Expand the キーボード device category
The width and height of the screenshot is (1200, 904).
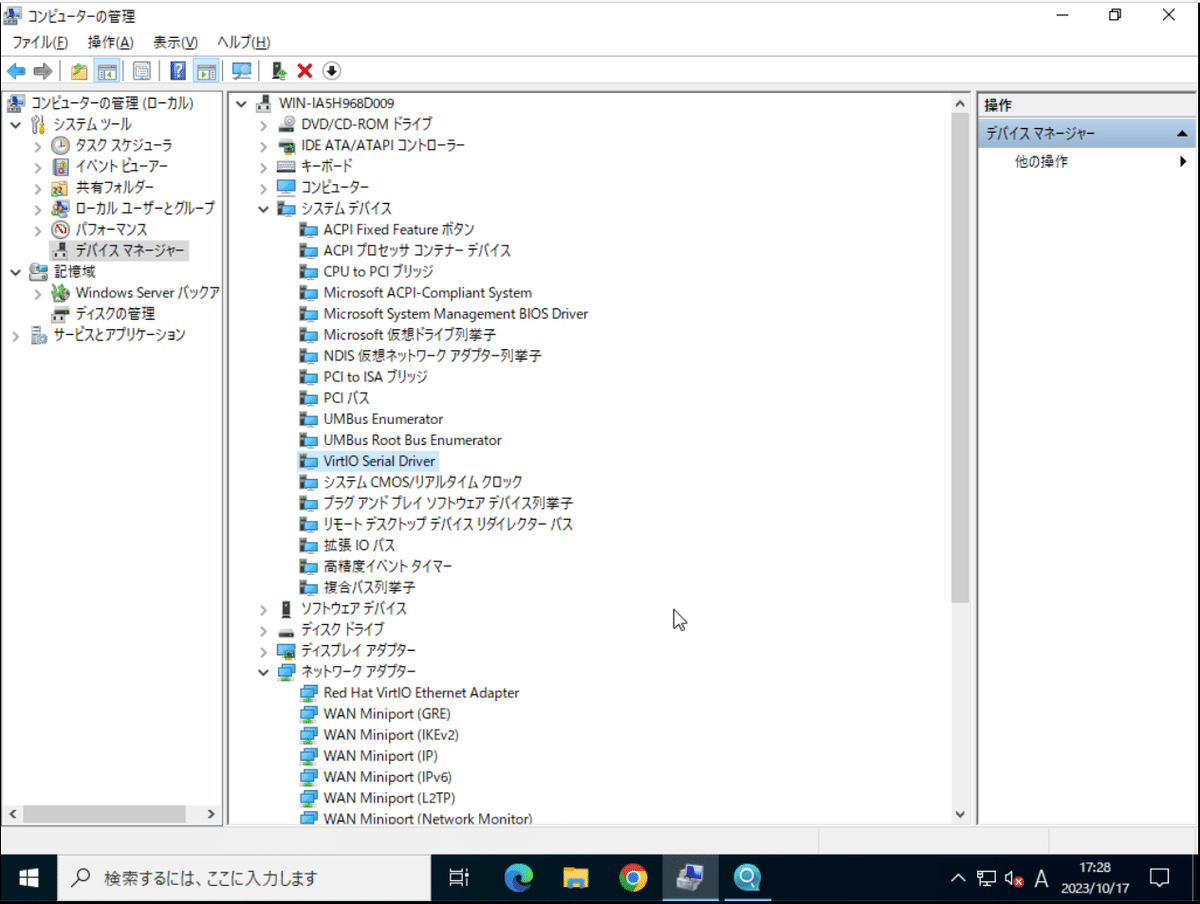click(263, 166)
